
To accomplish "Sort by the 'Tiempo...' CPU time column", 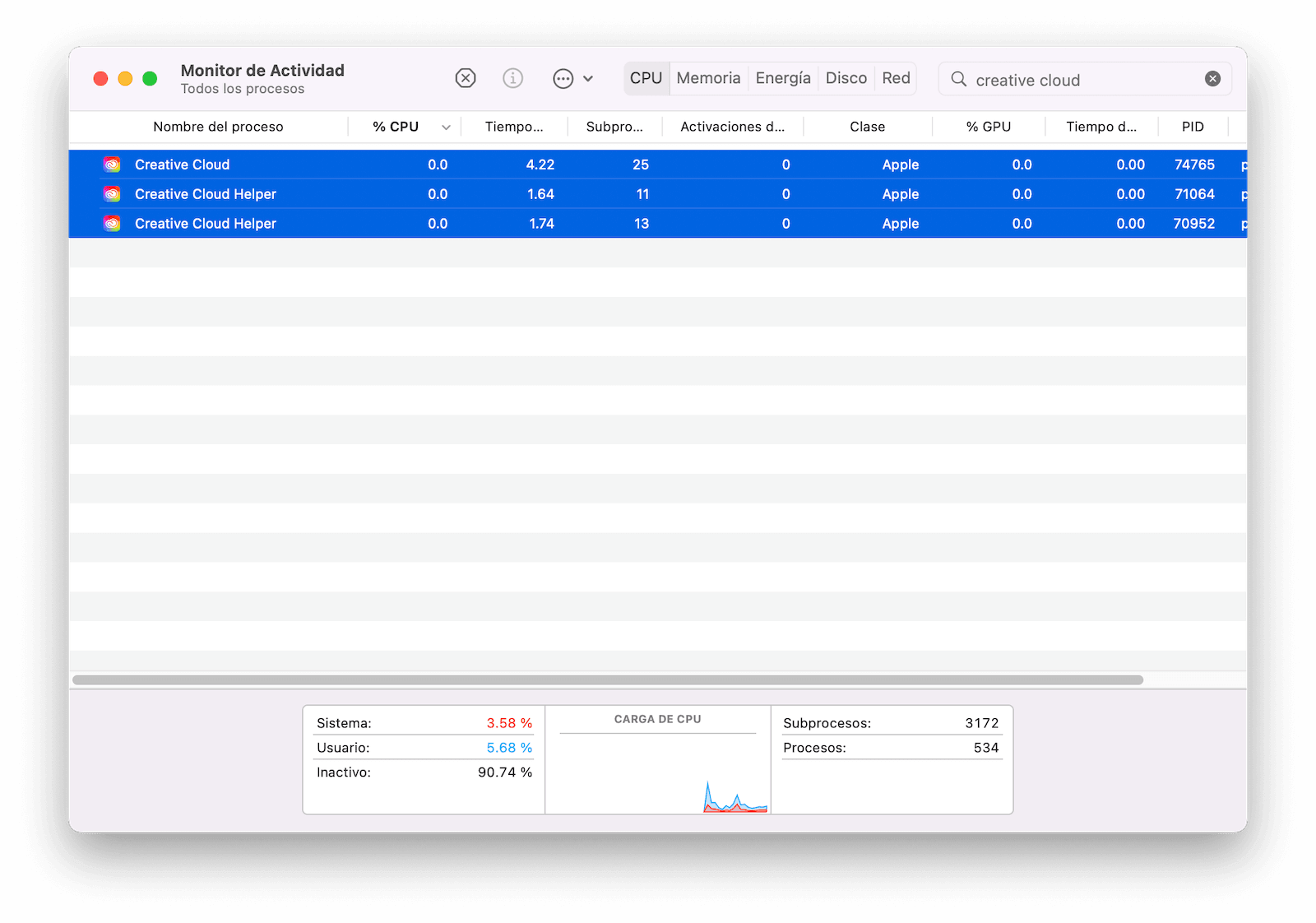I will [514, 127].
